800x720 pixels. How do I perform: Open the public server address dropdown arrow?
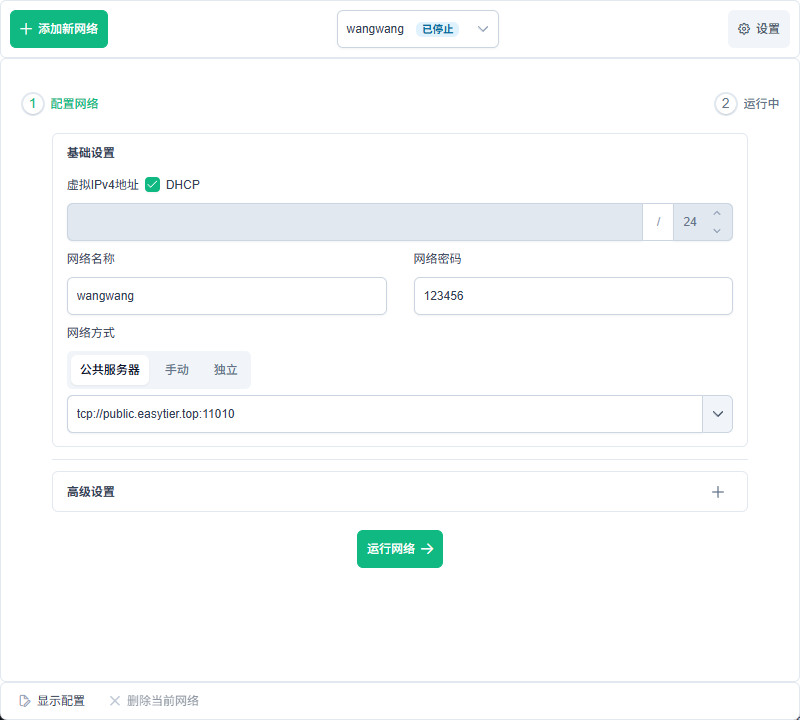(x=717, y=414)
